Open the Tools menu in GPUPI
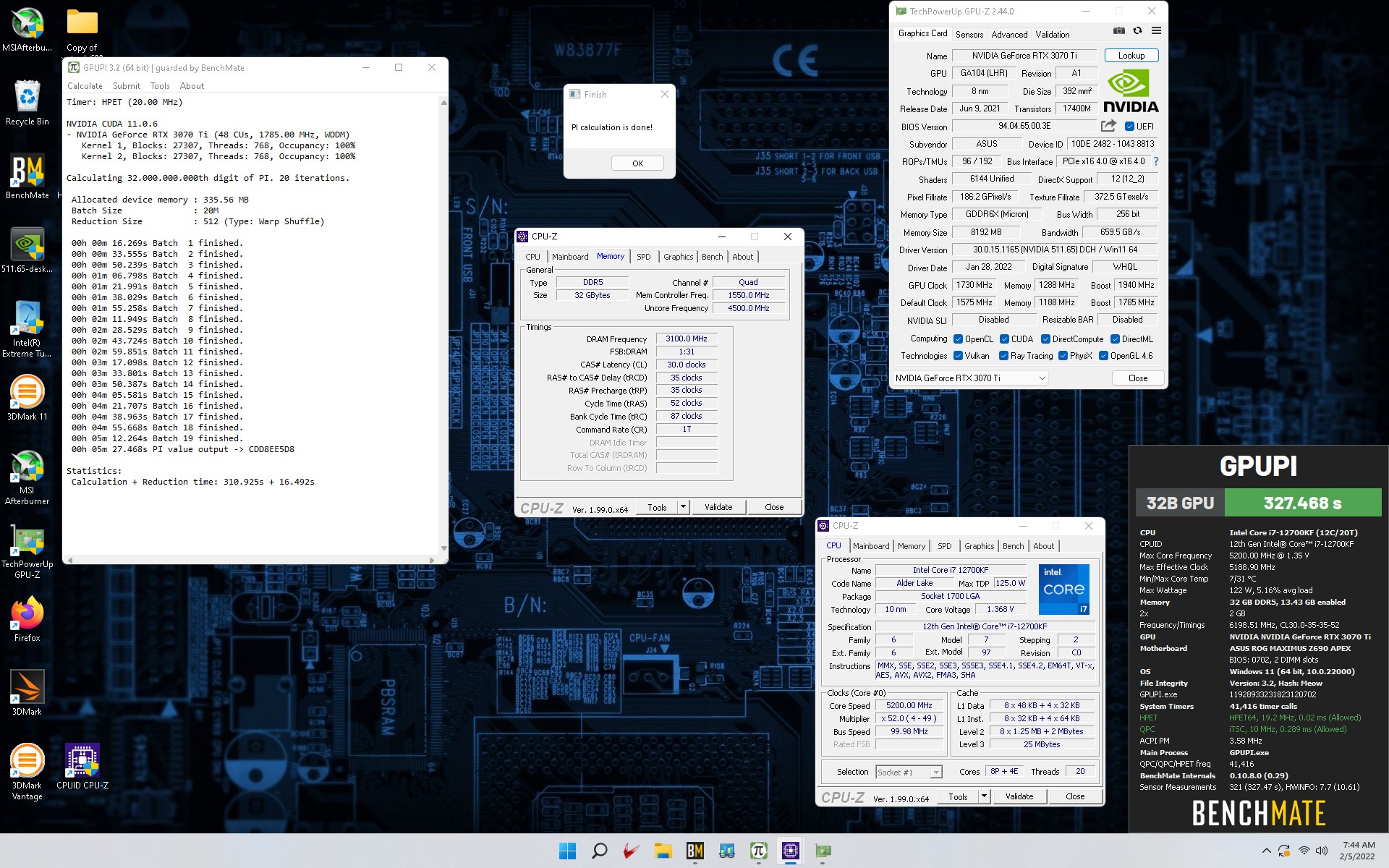Screen dimensions: 1389x868 click(x=160, y=86)
